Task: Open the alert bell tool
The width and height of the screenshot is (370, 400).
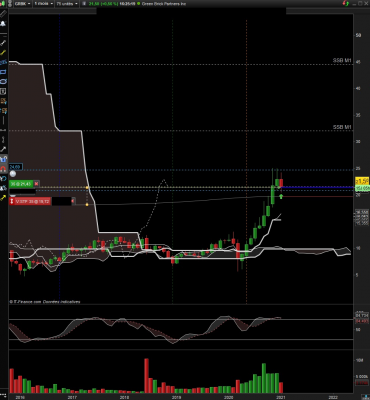Action: click(3, 24)
